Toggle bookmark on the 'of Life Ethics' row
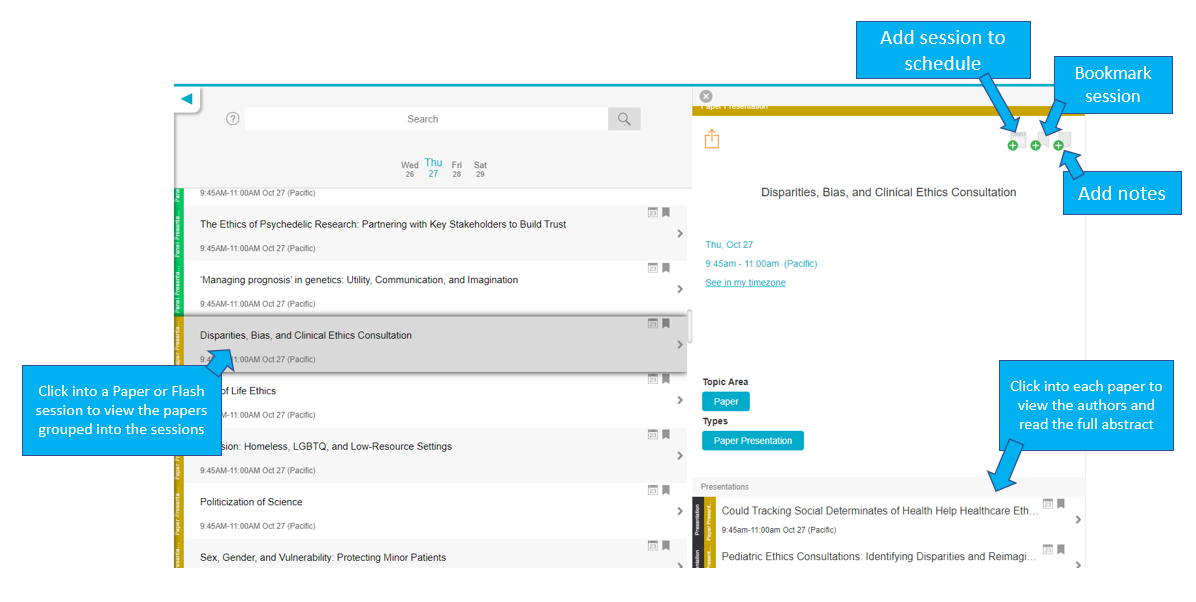1196x602 pixels. point(666,378)
